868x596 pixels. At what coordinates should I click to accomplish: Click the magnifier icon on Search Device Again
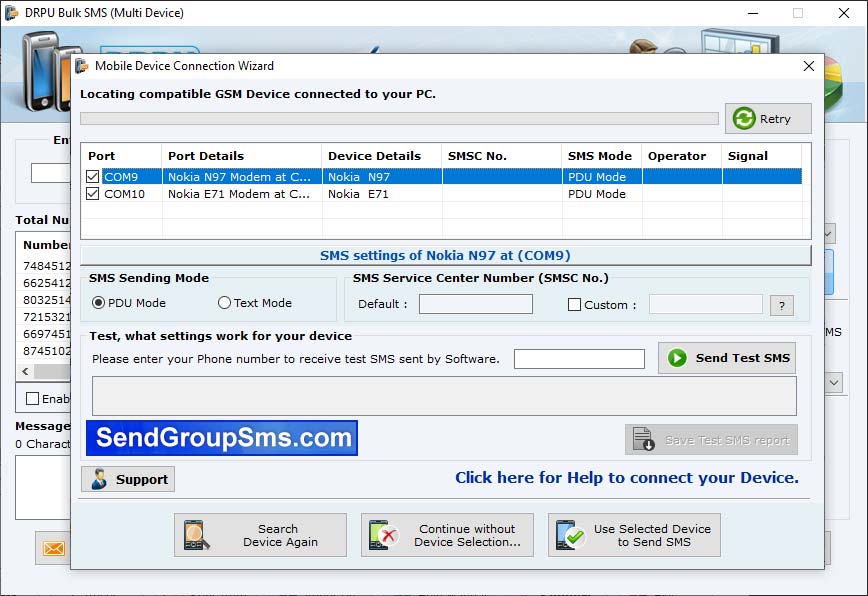tap(198, 534)
